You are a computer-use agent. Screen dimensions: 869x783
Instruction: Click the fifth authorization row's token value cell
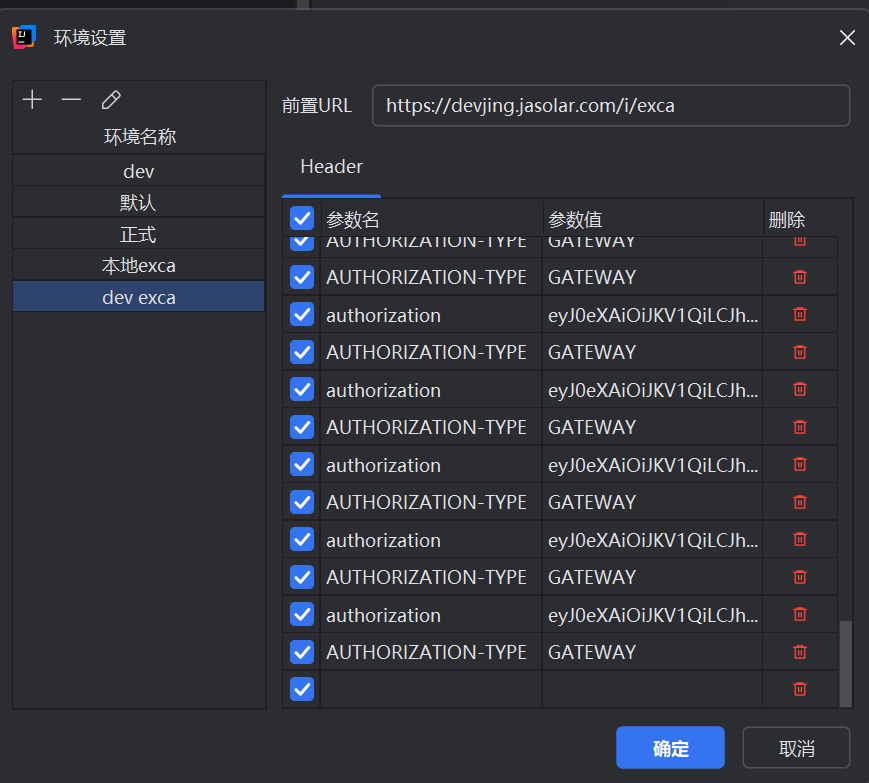(x=652, y=615)
